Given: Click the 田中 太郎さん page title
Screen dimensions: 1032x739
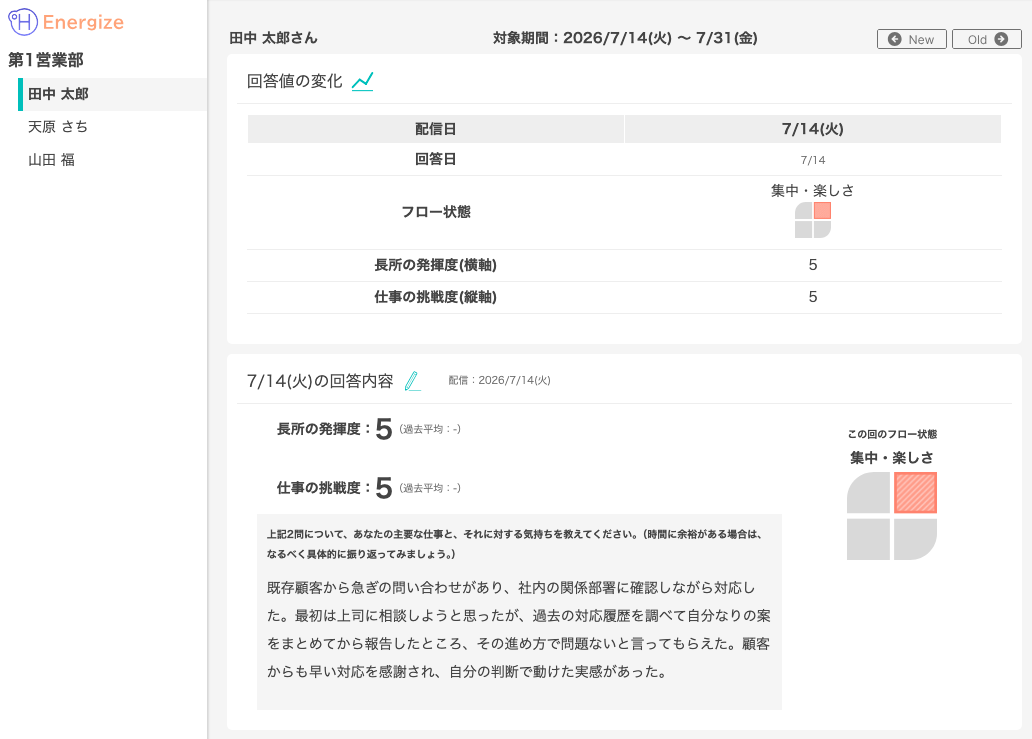Looking at the screenshot, I should pyautogui.click(x=273, y=38).
